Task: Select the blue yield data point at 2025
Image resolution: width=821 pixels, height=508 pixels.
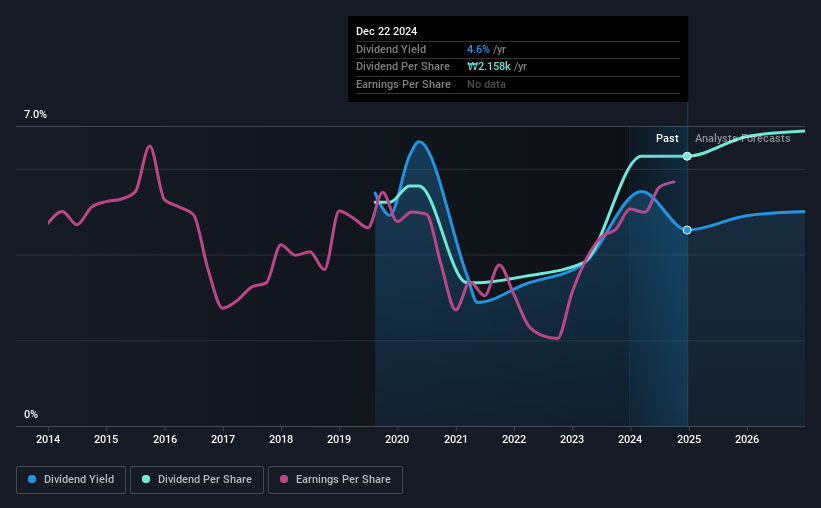Action: click(687, 230)
